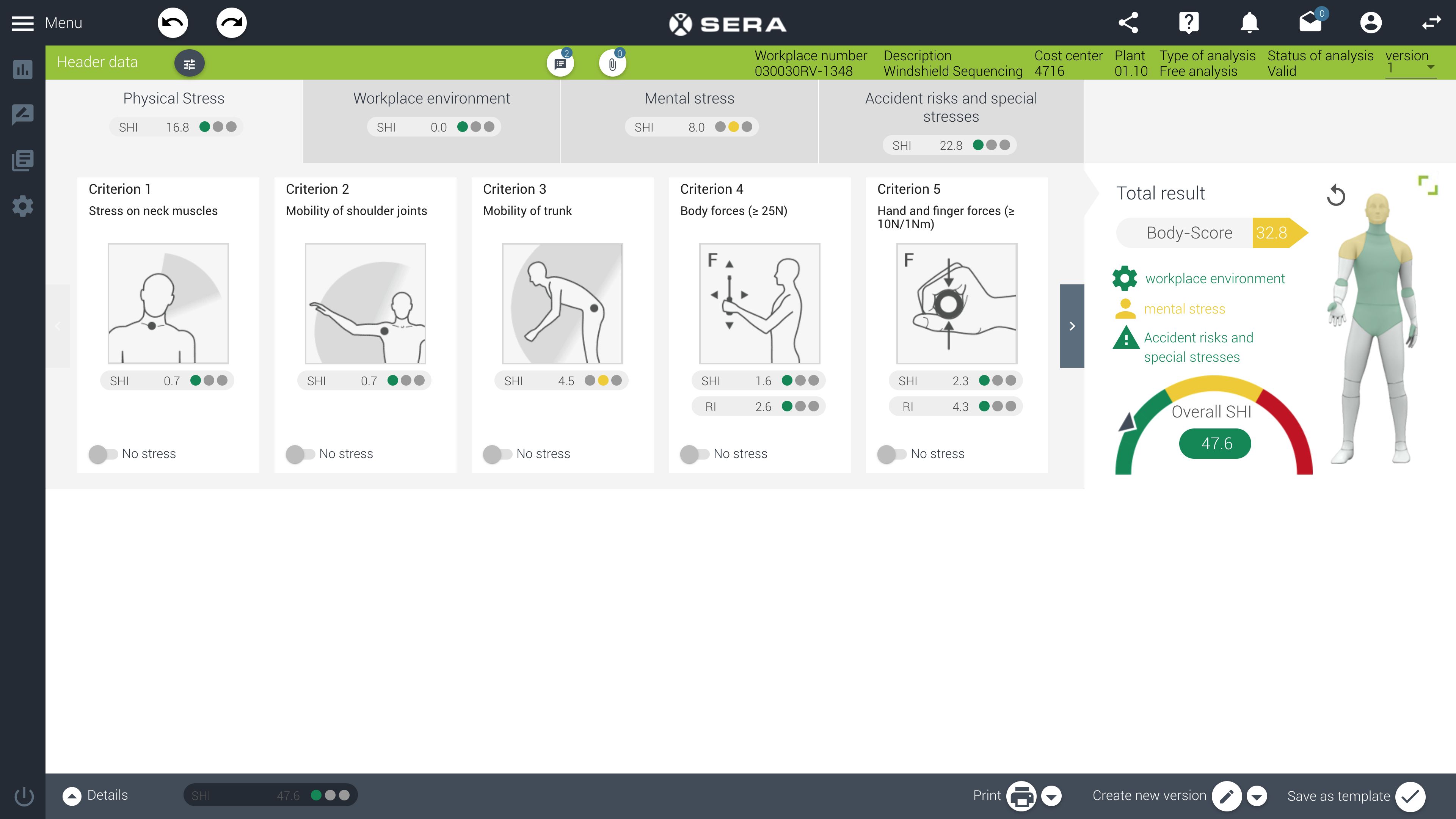
Task: Open the settings gear sidebar icon
Action: (23, 206)
